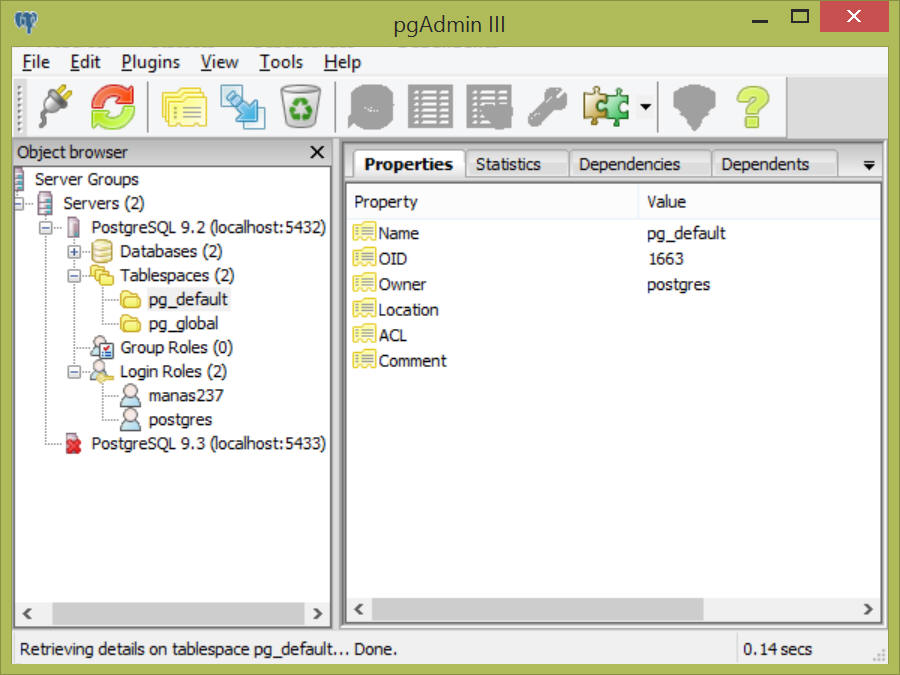900x675 pixels.
Task: Collapse the Tablespaces (2) node
Action: pyautogui.click(x=74, y=276)
